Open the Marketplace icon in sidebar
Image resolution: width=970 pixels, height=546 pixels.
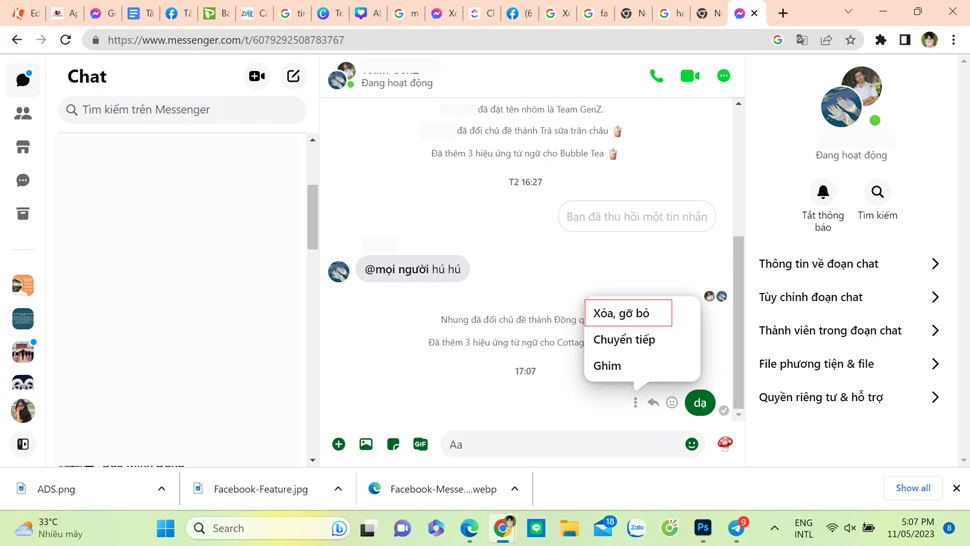click(23, 147)
